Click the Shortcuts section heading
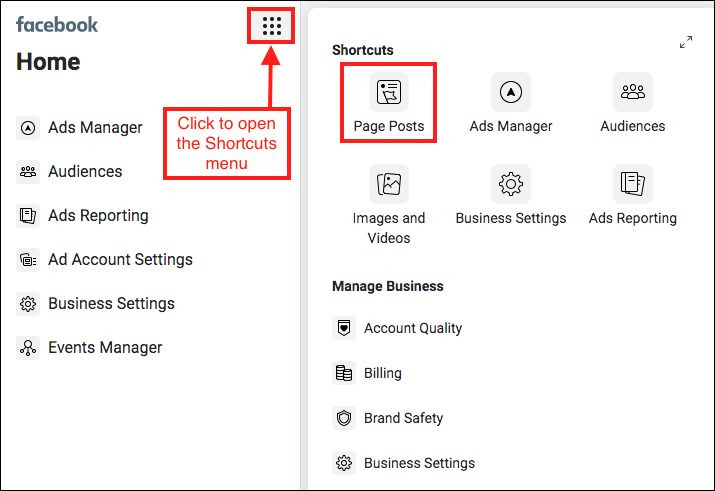 [363, 50]
